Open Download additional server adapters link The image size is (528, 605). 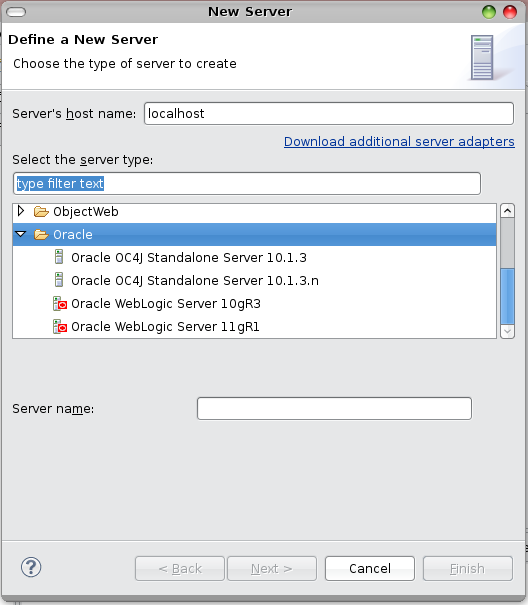click(x=399, y=142)
